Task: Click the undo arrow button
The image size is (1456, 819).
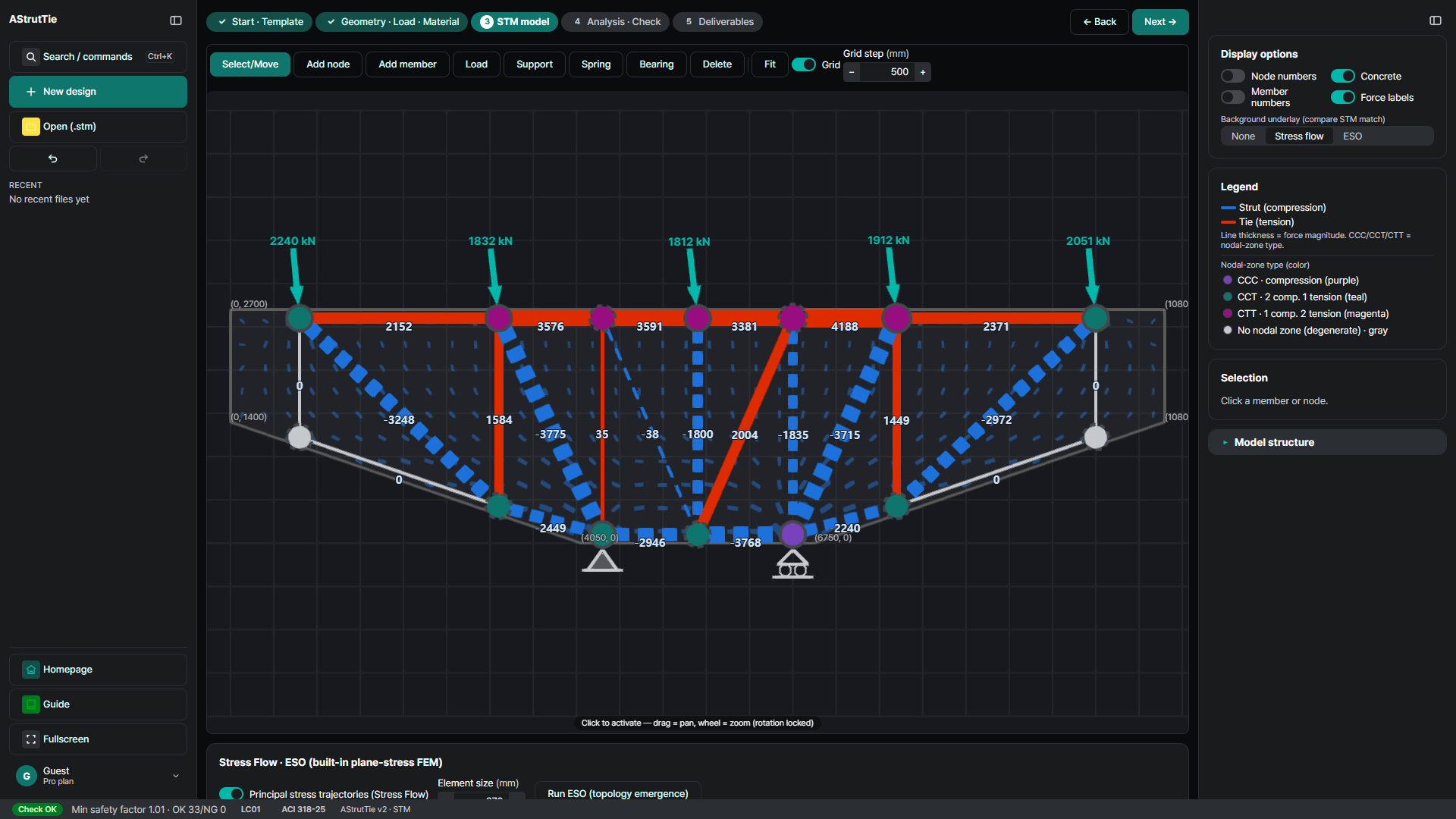Action: pyautogui.click(x=53, y=158)
